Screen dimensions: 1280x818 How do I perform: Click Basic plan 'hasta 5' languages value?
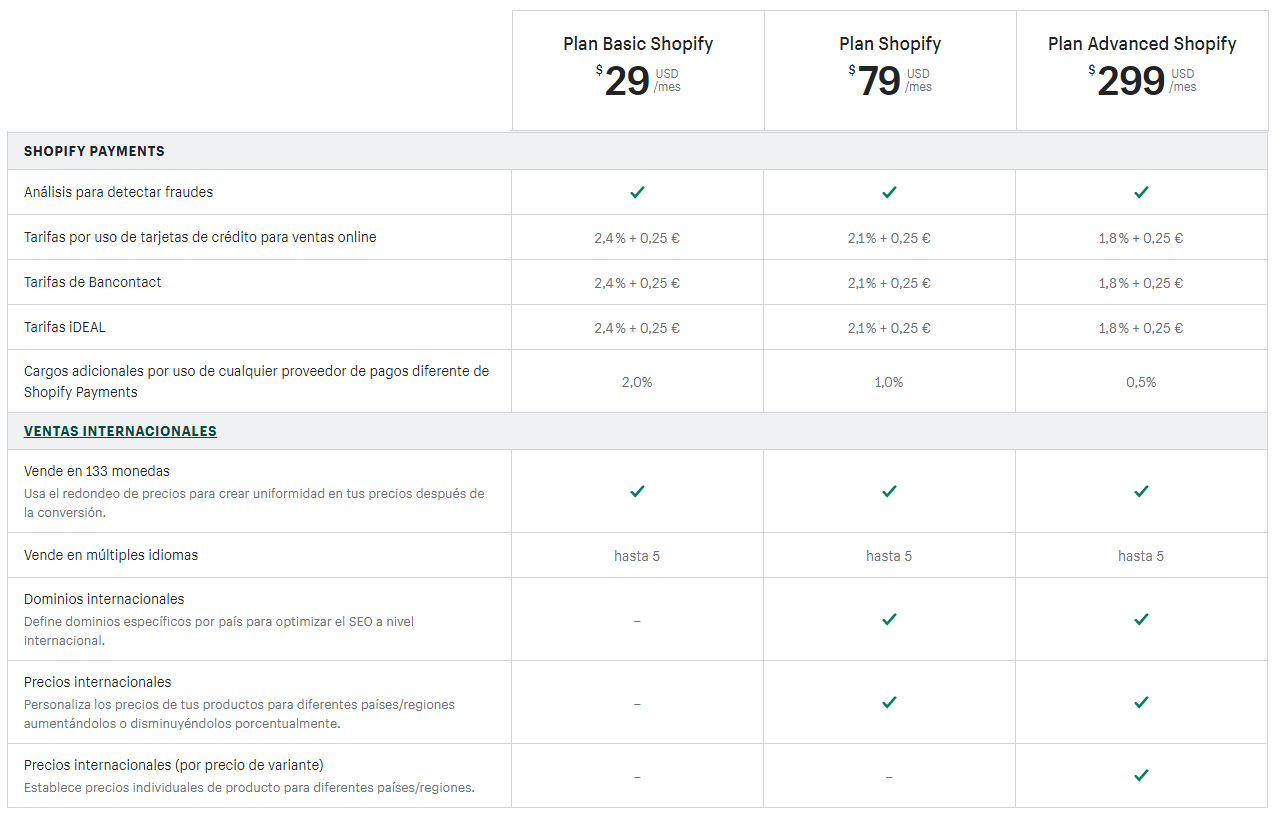[637, 556]
